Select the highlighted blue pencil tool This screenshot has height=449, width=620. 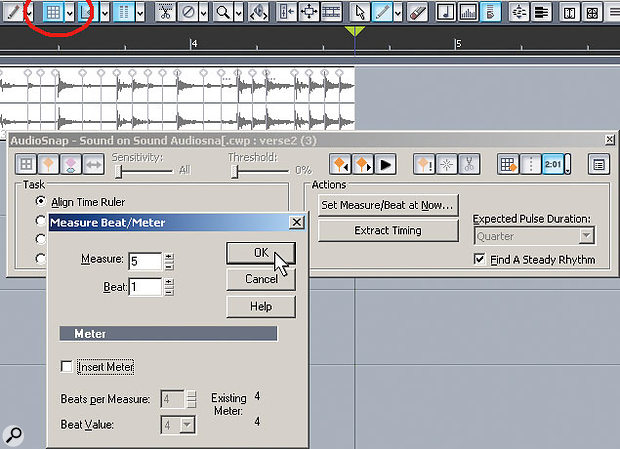click(x=382, y=12)
